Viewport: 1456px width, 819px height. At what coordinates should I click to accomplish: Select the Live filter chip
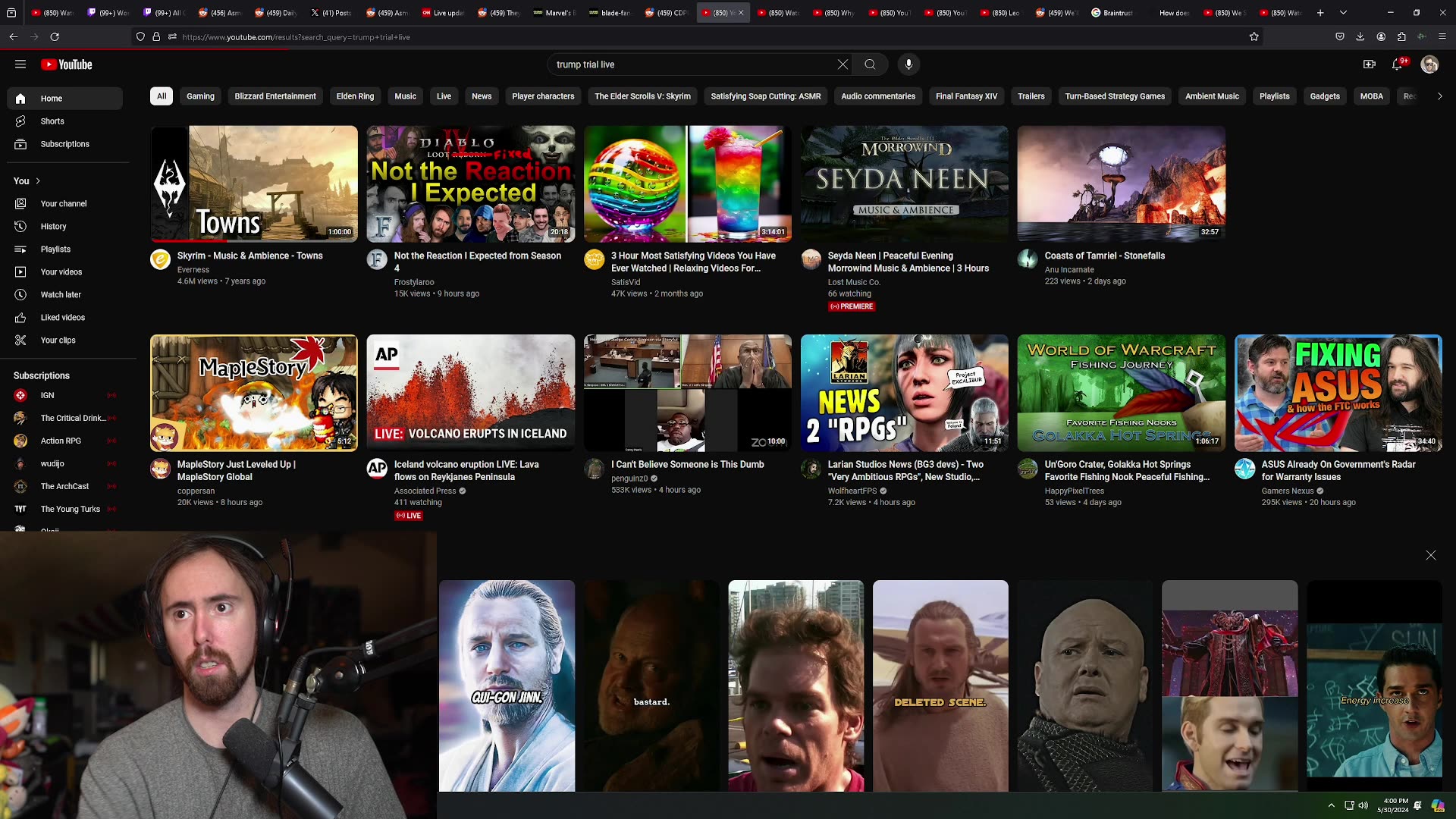click(444, 96)
